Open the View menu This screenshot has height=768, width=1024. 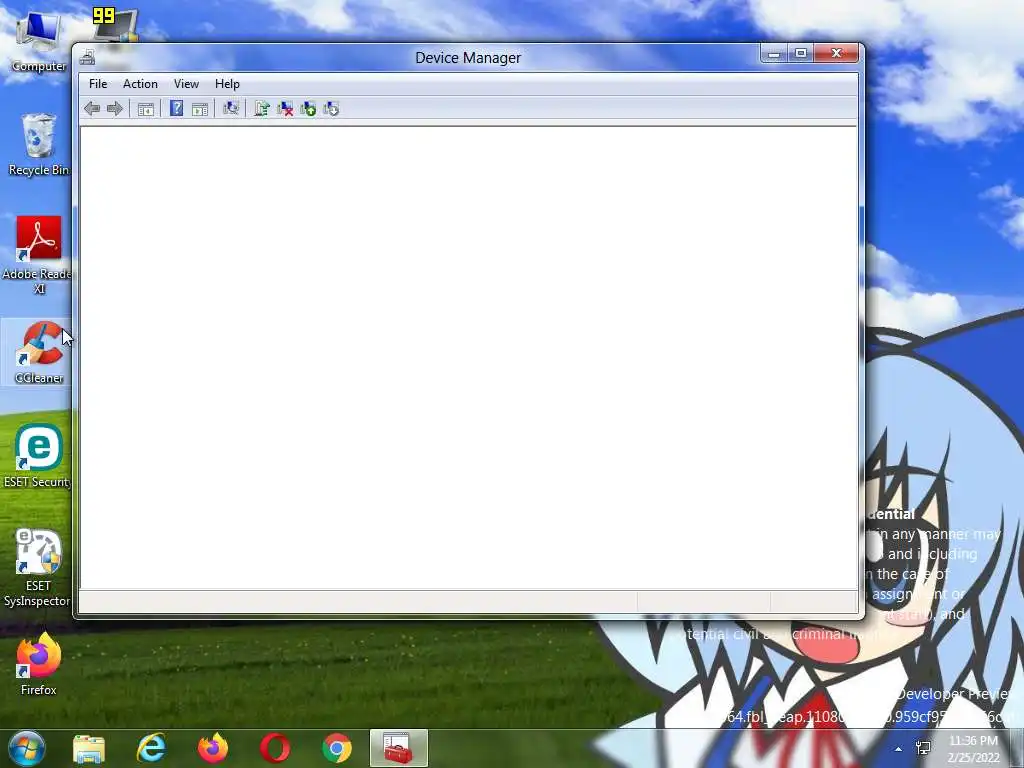click(x=186, y=84)
